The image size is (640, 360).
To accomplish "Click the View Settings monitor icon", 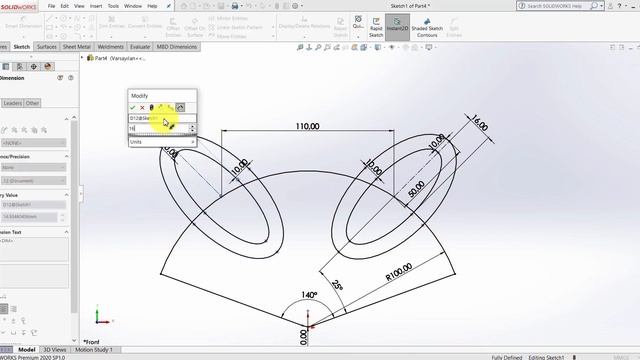I will 429,47.
